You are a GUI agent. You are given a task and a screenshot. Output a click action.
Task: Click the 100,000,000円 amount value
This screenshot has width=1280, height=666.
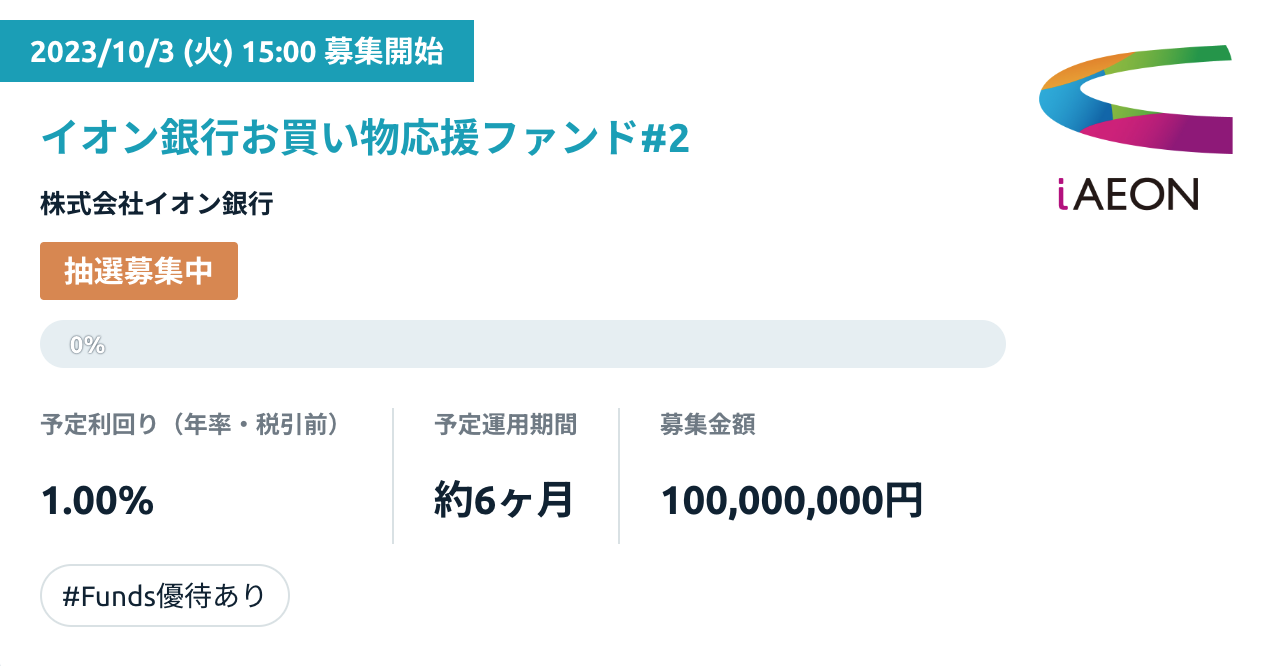792,501
